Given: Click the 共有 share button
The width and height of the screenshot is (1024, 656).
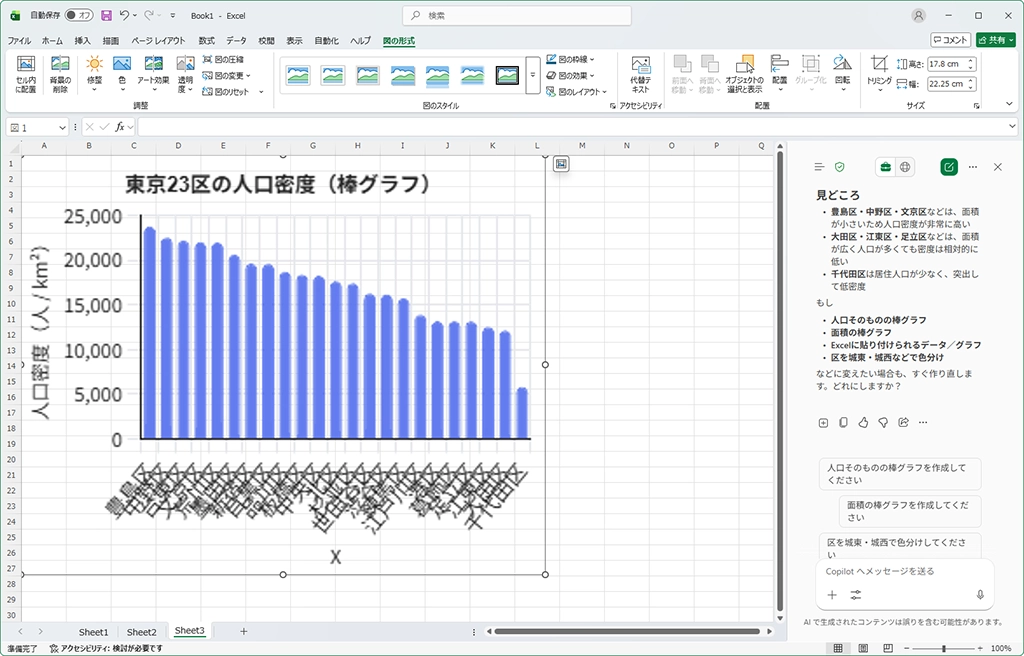Looking at the screenshot, I should 996,40.
